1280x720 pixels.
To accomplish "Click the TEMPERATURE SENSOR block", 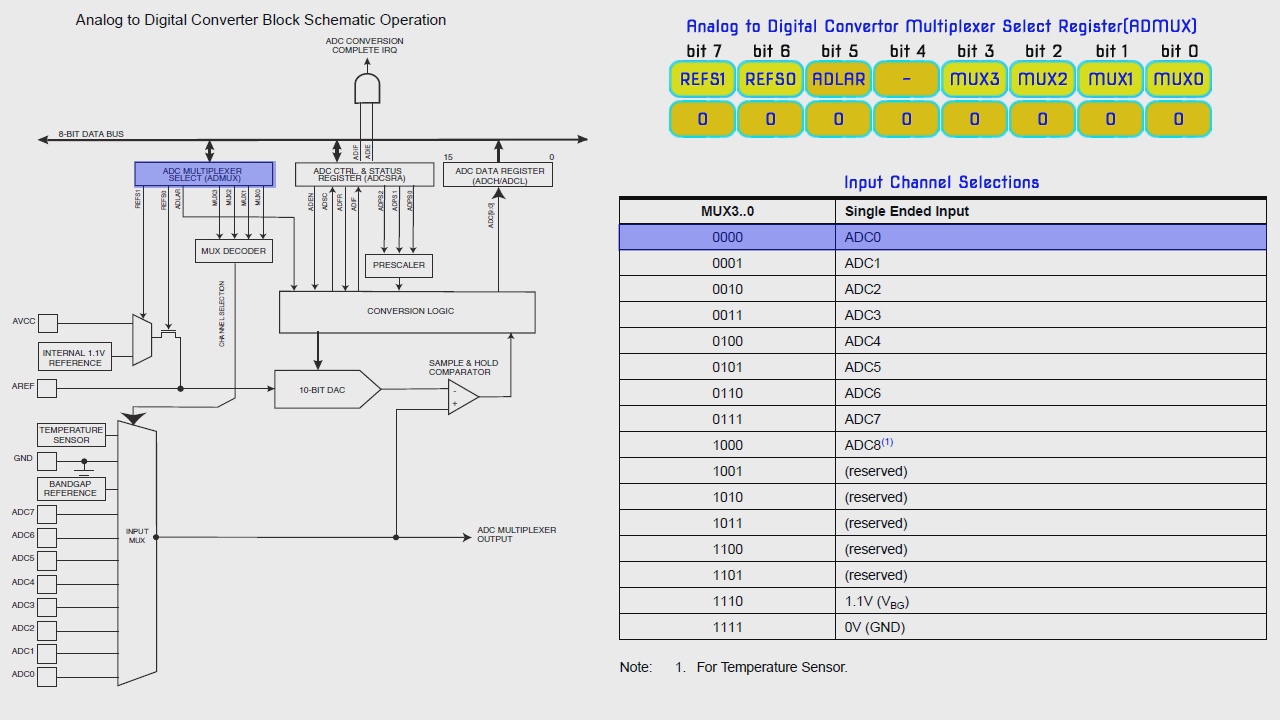I will [x=71, y=435].
